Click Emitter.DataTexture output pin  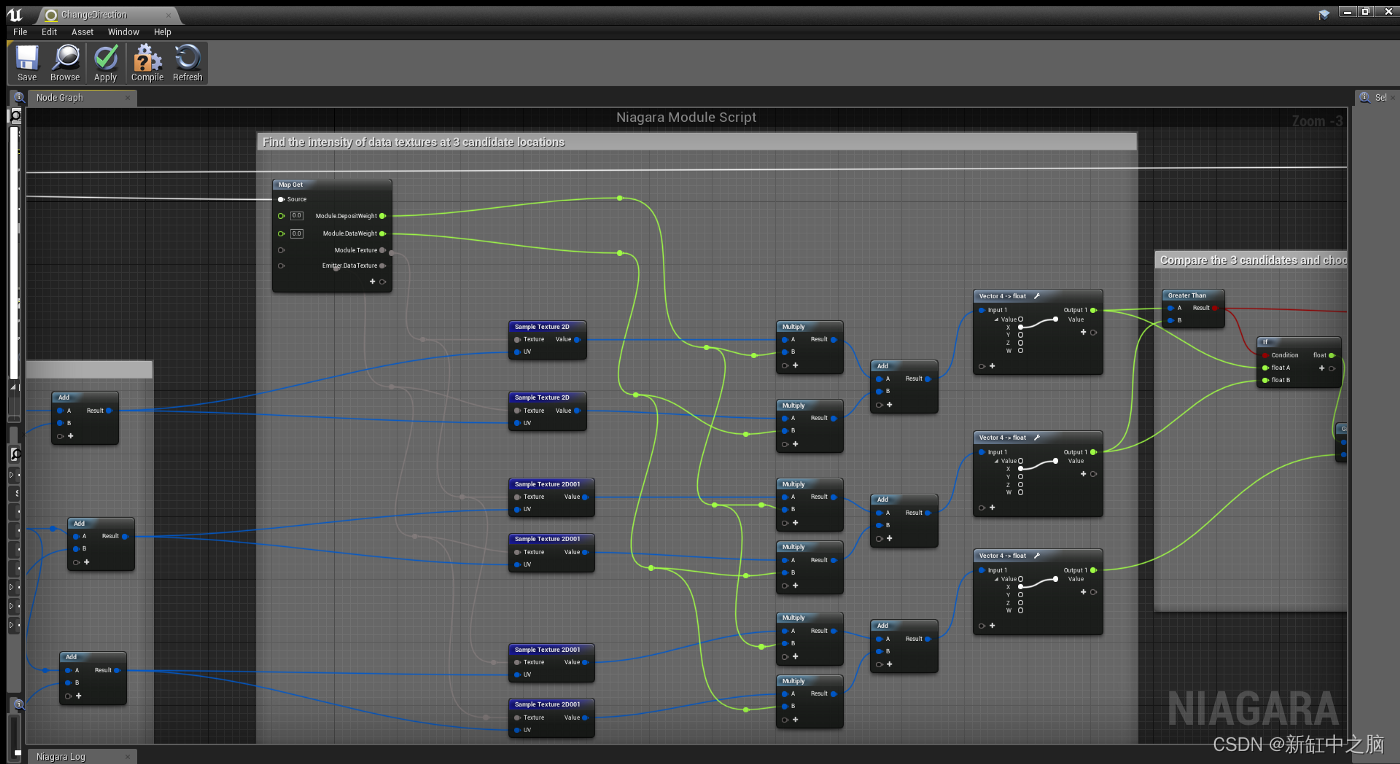pyautogui.click(x=382, y=266)
